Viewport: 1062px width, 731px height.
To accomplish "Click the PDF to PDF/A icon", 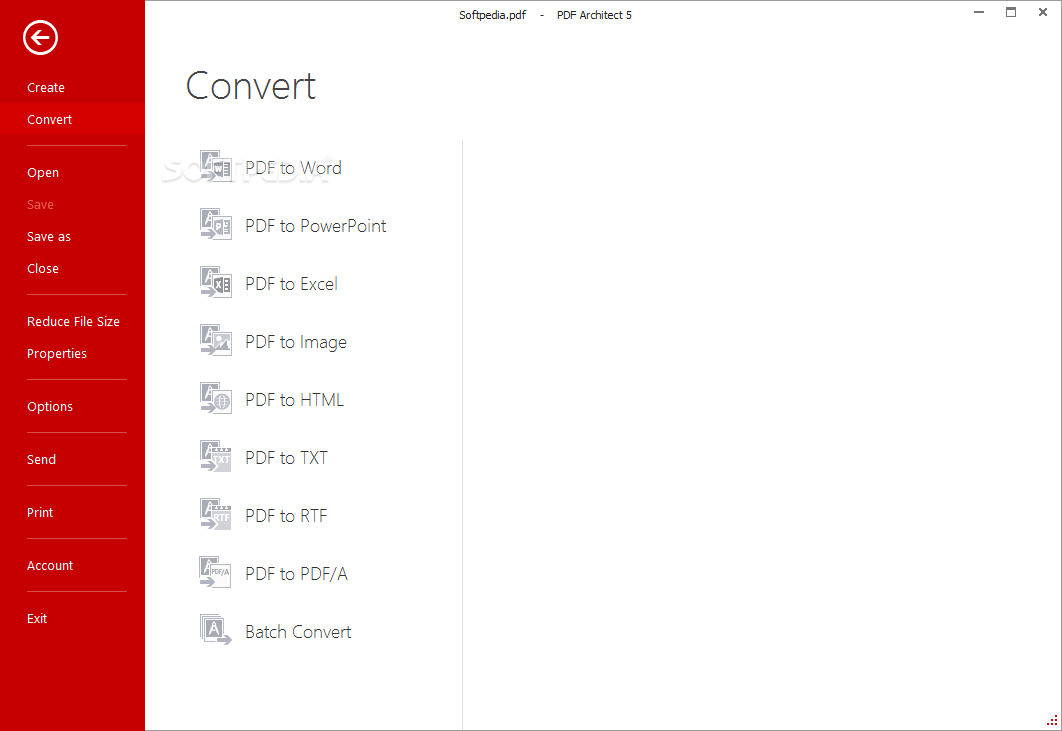I will point(216,573).
